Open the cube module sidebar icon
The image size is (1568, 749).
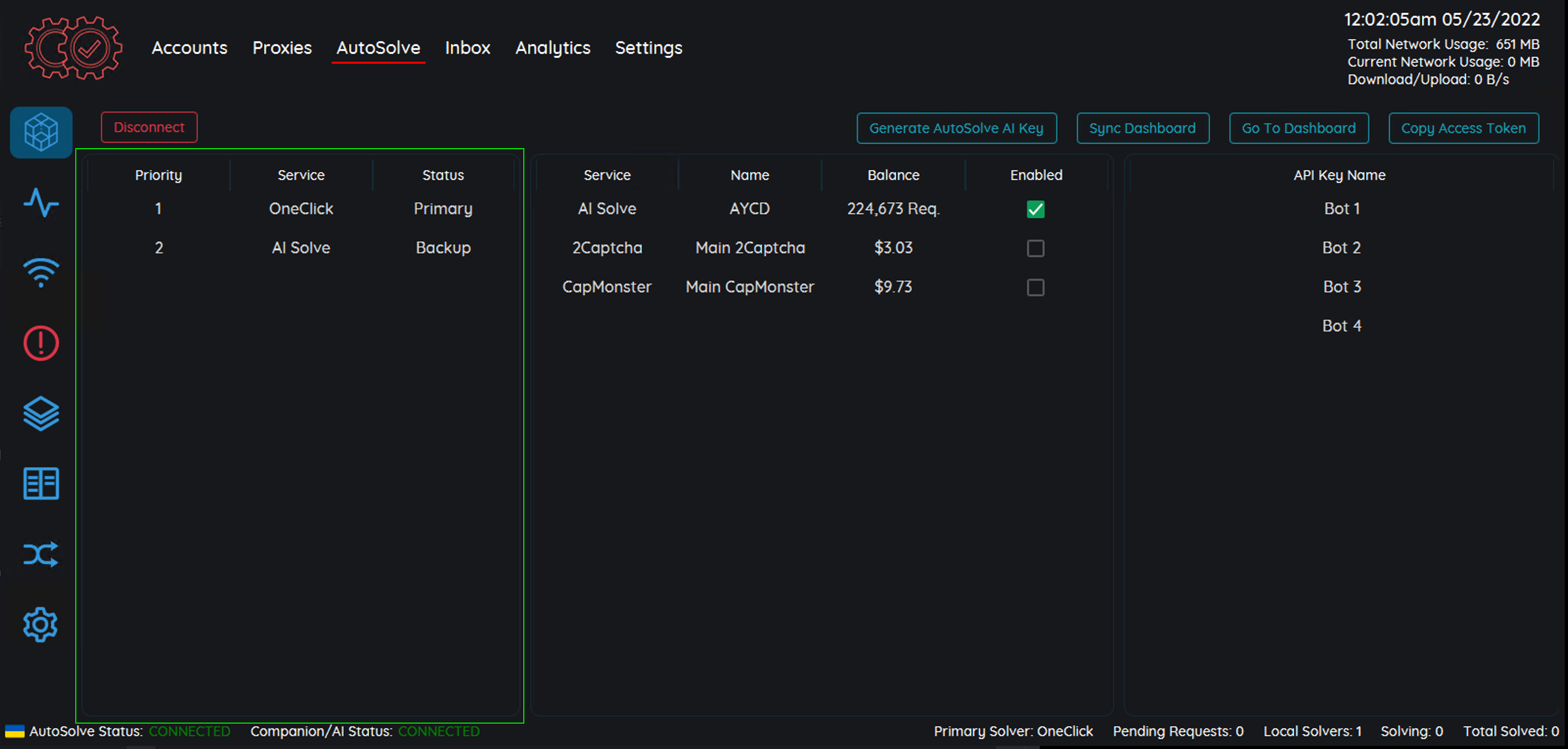[41, 132]
